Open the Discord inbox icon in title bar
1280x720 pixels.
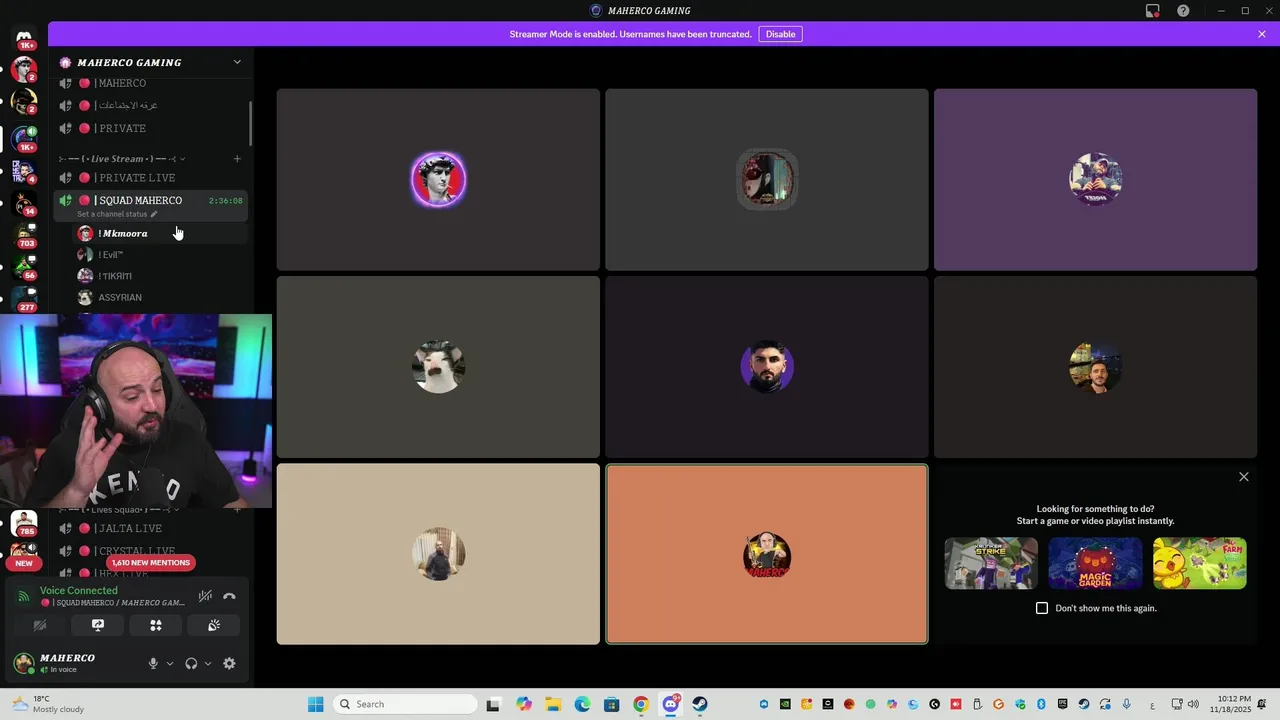pos(1153,11)
